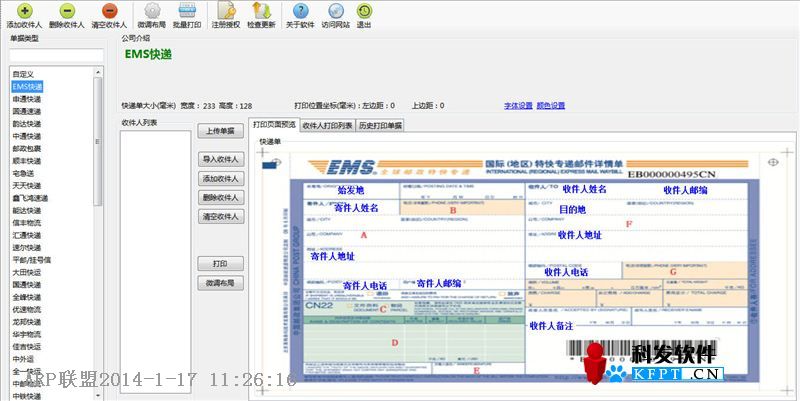Click the 清空收件人 button beside the recipient list
This screenshot has width=800, height=401.
point(220,216)
